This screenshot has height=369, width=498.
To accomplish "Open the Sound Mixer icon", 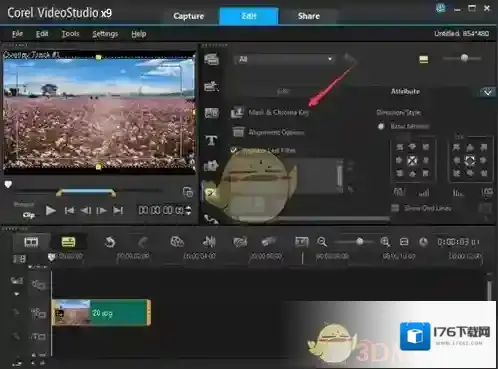I will pyautogui.click(x=209, y=241).
